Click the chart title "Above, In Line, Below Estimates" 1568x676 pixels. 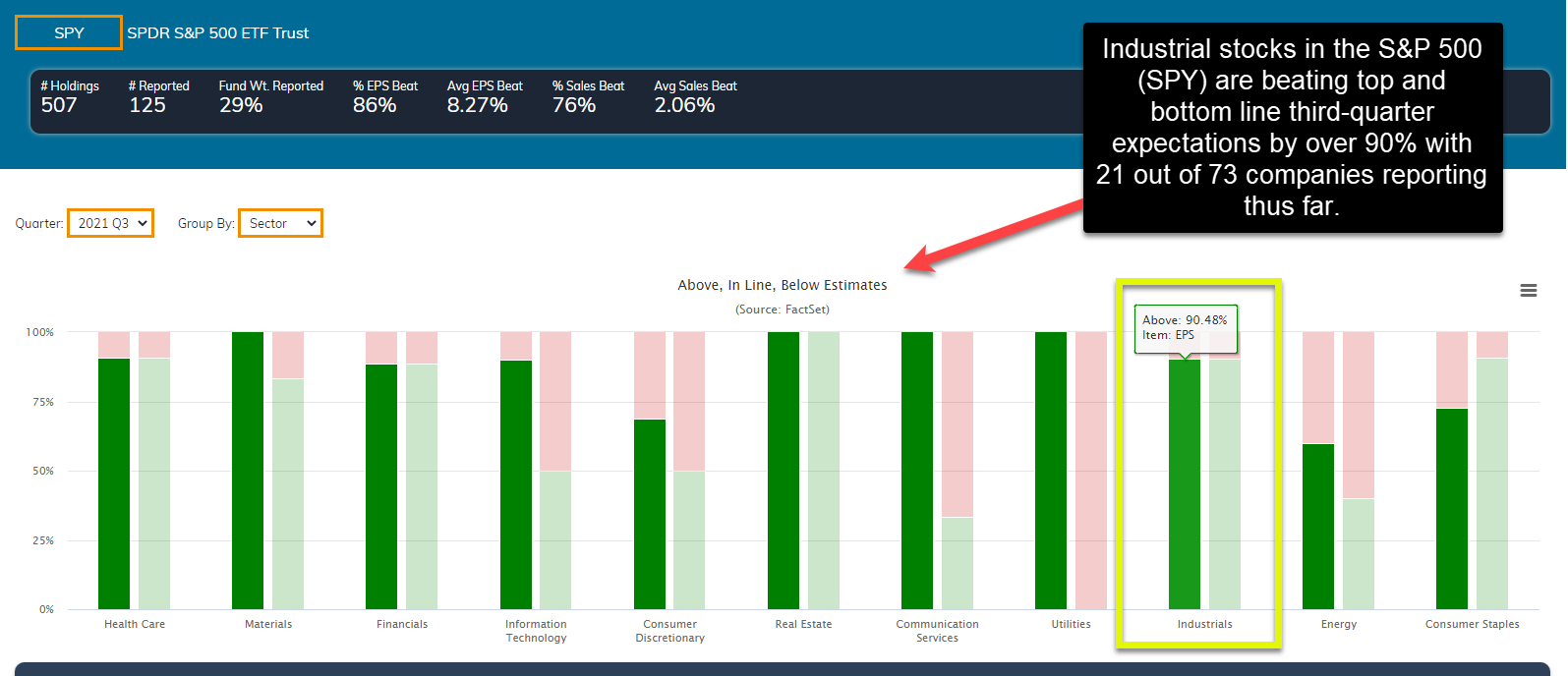point(783,285)
